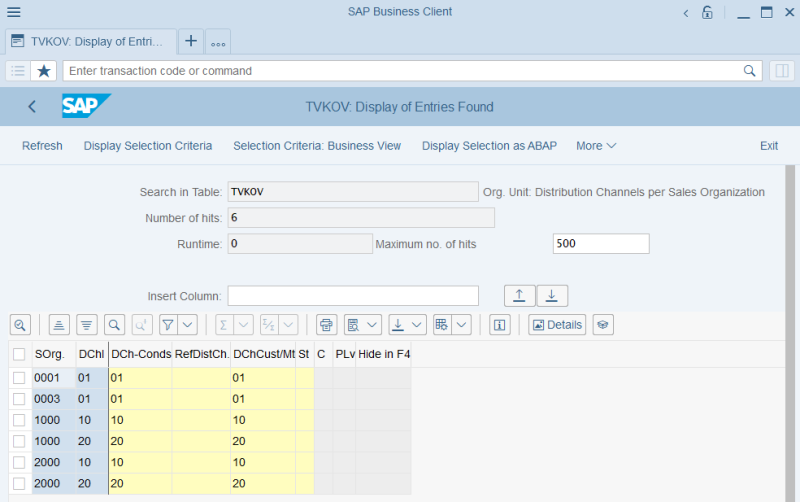Click the Insert Column input field
This screenshot has height=502, width=800.
(x=353, y=296)
